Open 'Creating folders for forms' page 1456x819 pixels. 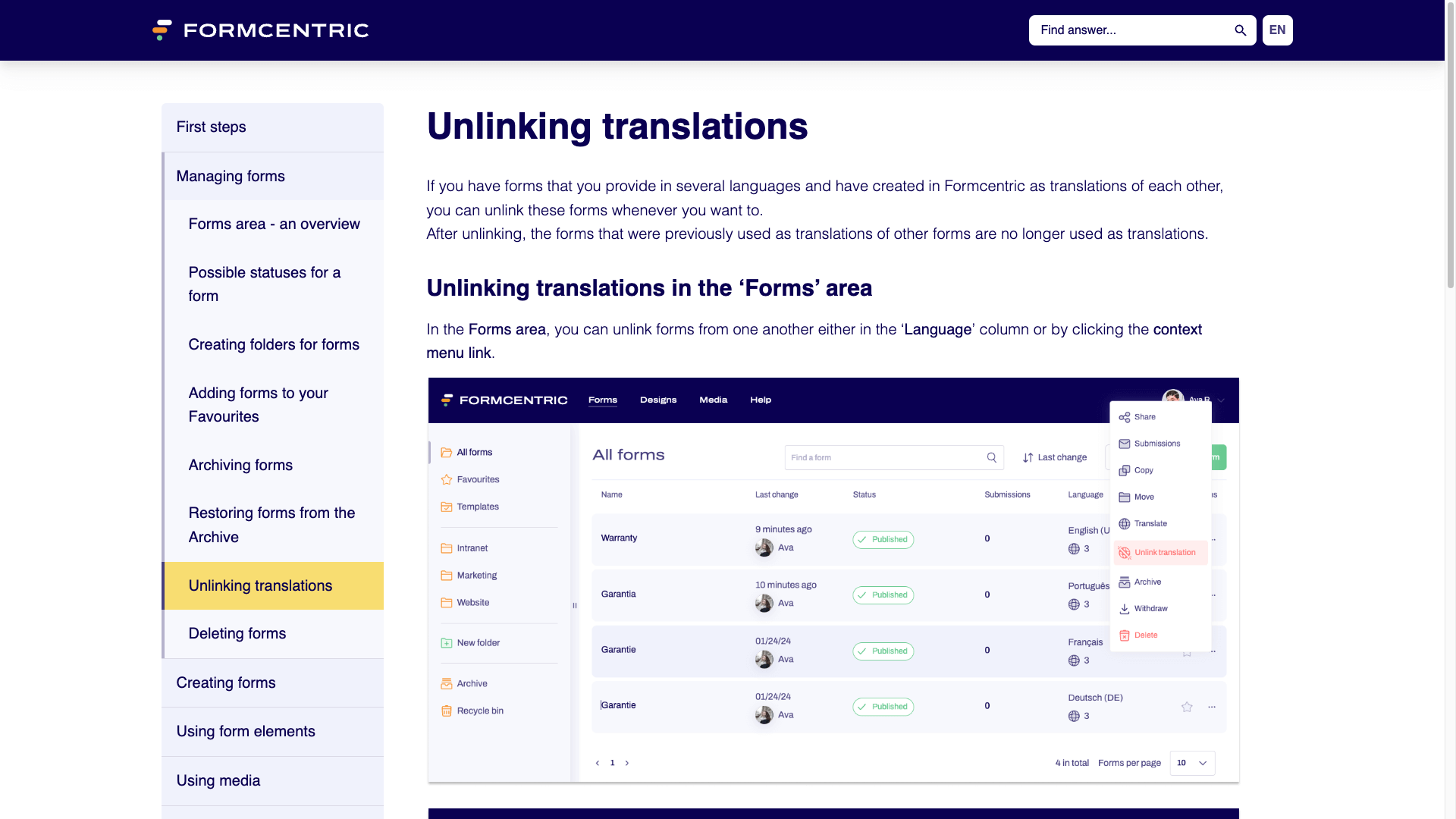[274, 344]
